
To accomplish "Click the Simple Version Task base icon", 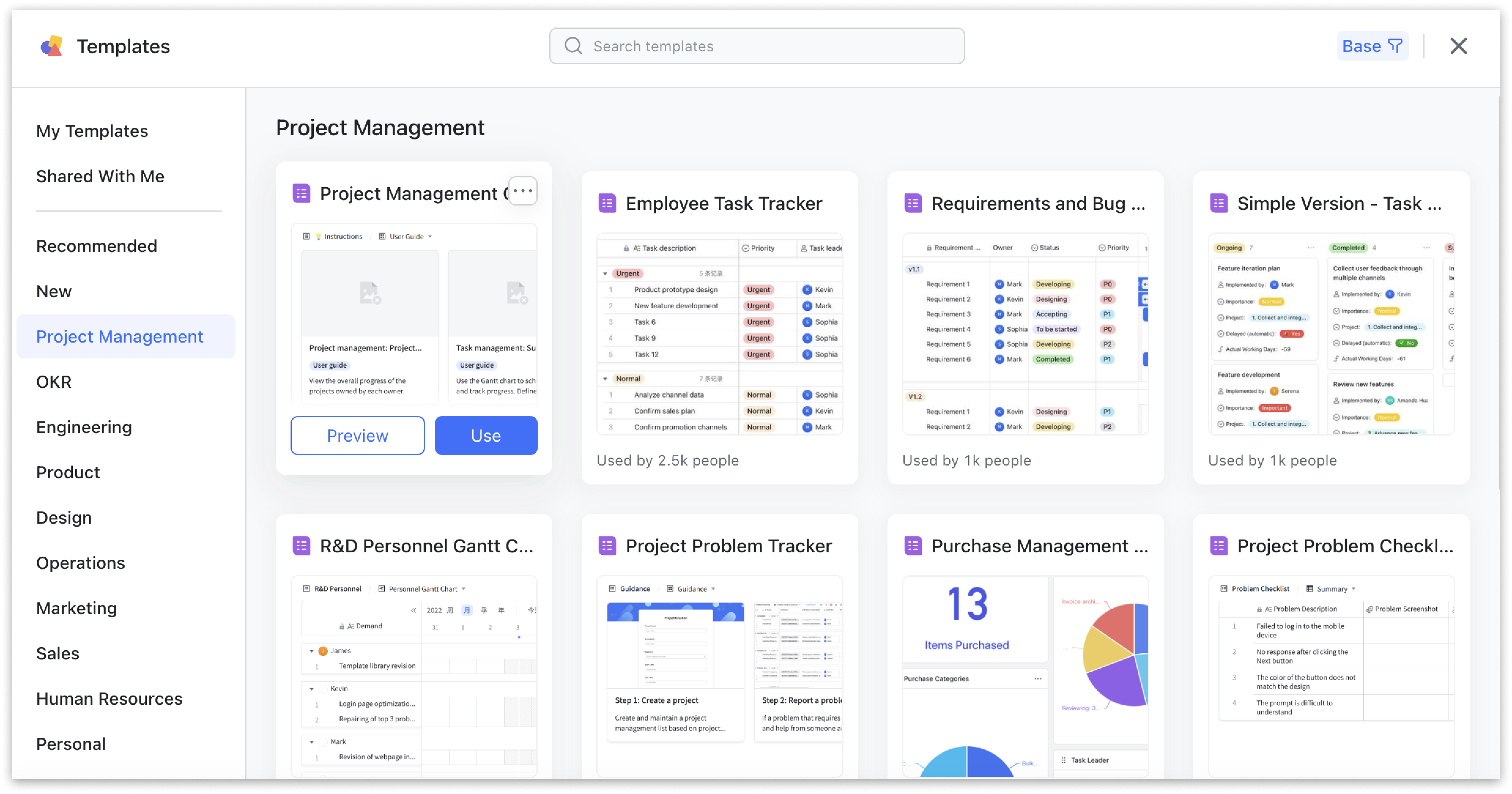I will (x=1218, y=204).
